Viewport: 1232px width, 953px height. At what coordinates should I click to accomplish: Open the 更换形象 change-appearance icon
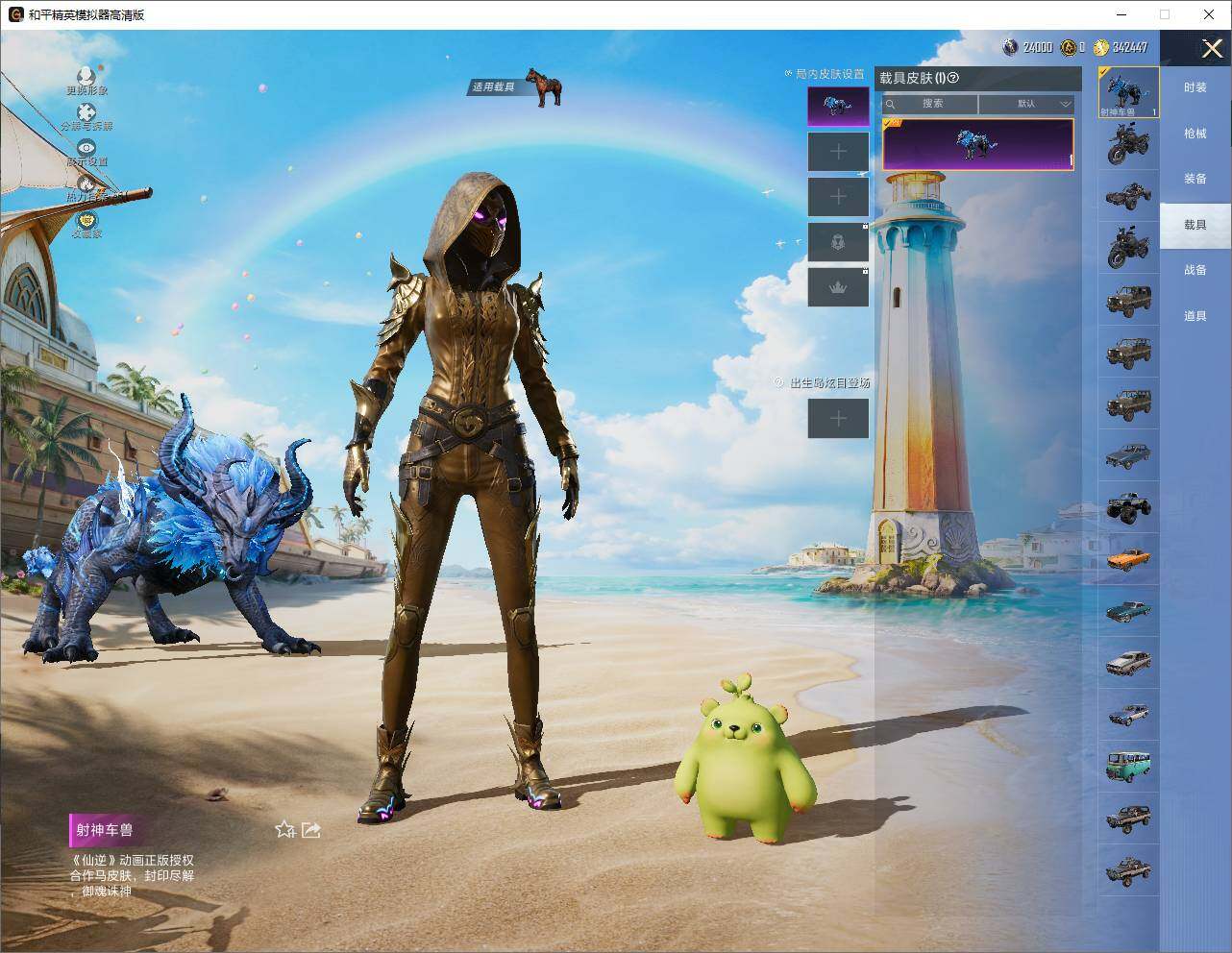[x=86, y=75]
